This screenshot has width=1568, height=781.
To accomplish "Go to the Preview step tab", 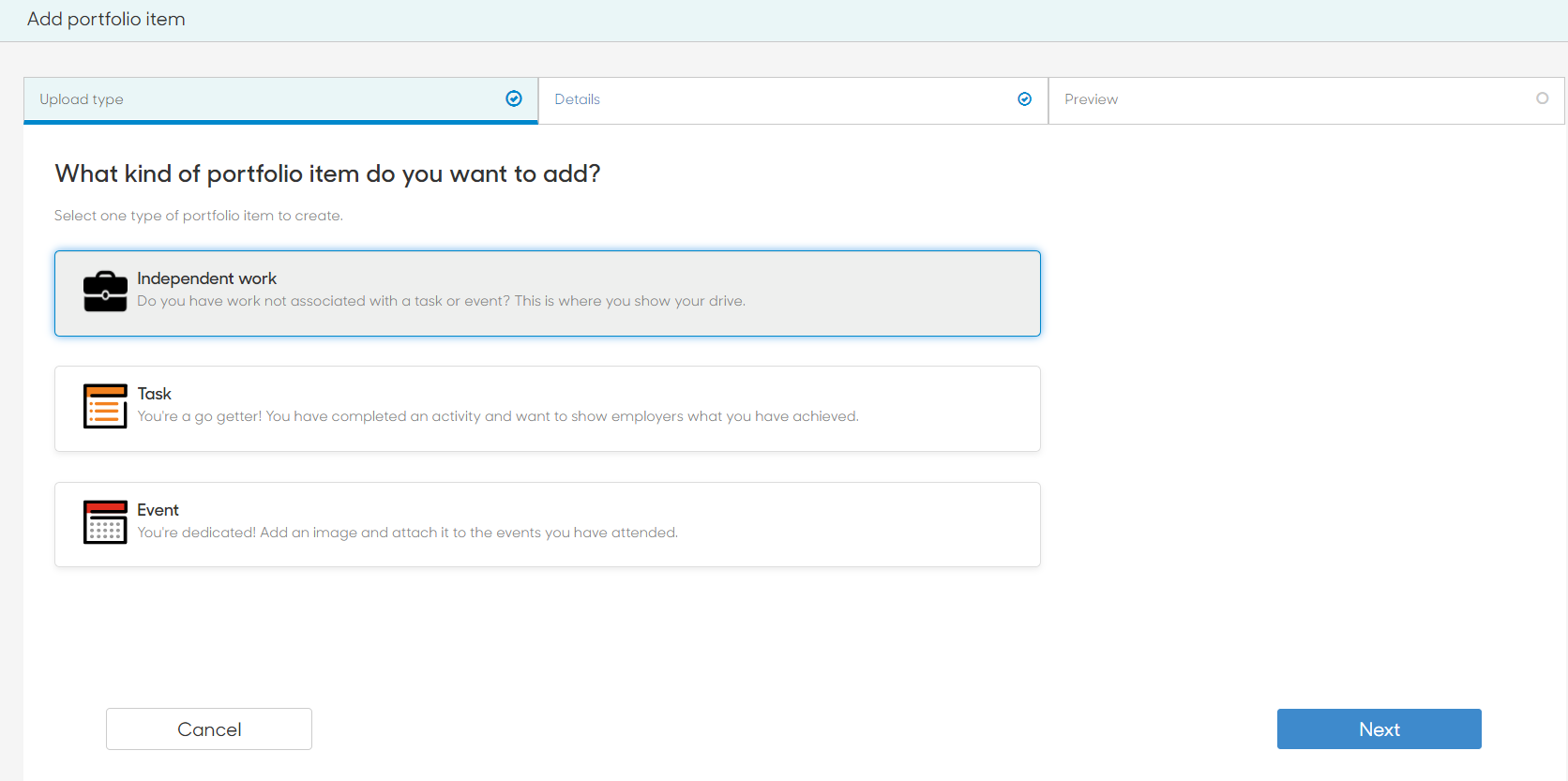I will tap(1306, 99).
